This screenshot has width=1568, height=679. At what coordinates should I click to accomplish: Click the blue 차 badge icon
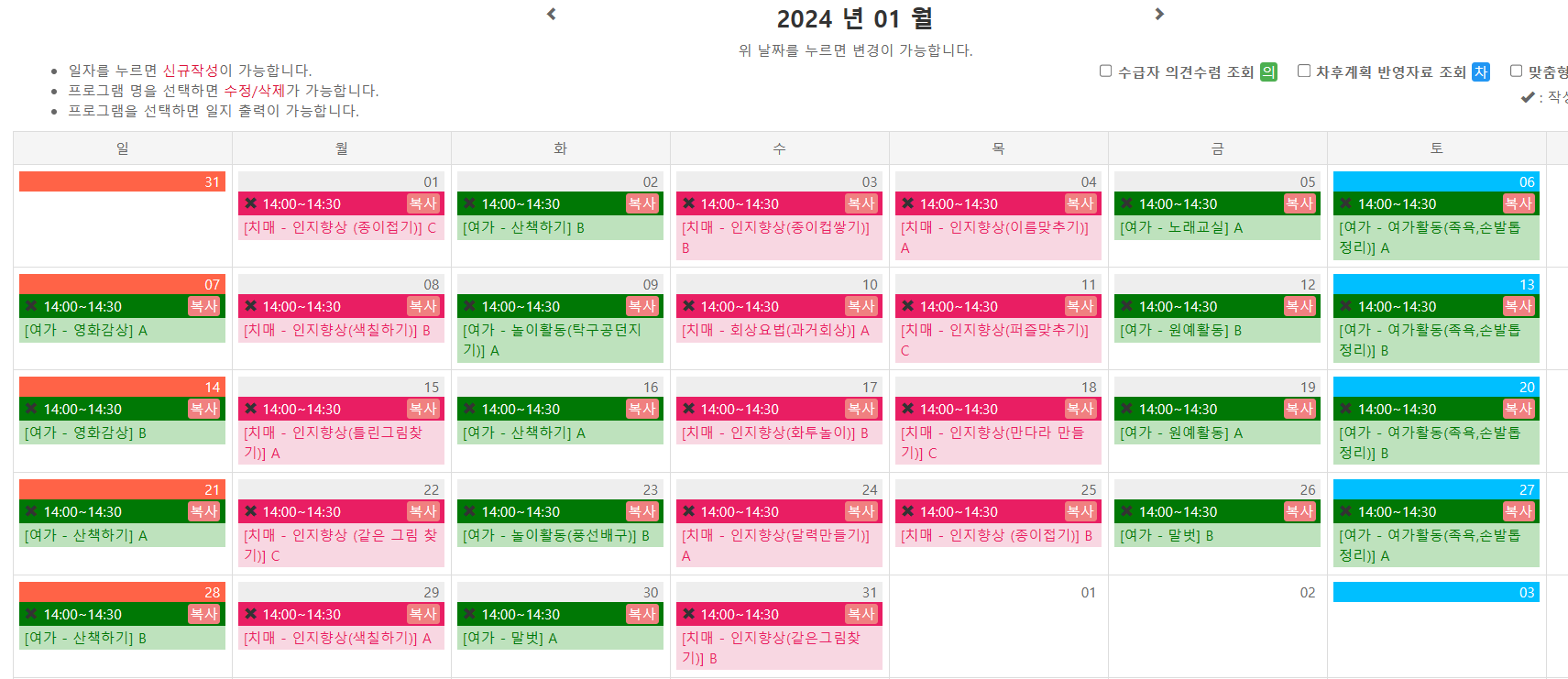click(1481, 71)
